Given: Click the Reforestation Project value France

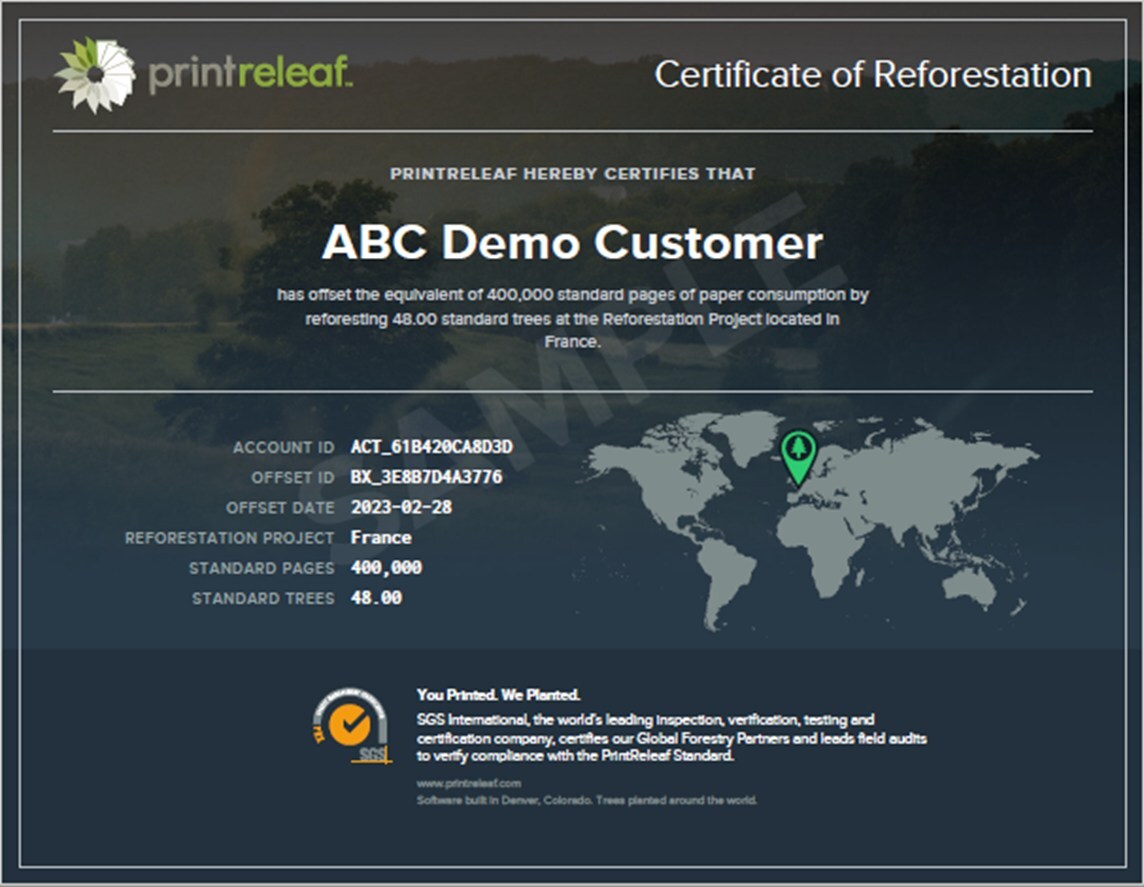Looking at the screenshot, I should [x=381, y=538].
